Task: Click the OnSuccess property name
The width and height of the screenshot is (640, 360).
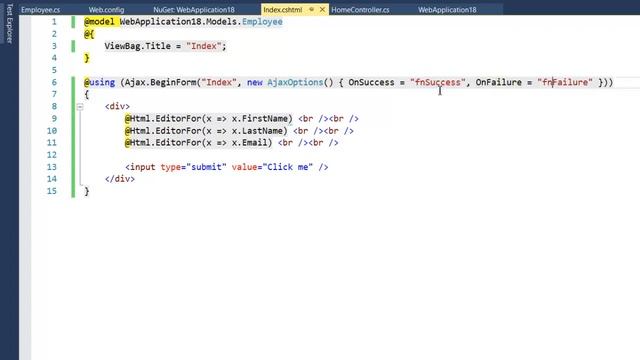Action: 371,82
